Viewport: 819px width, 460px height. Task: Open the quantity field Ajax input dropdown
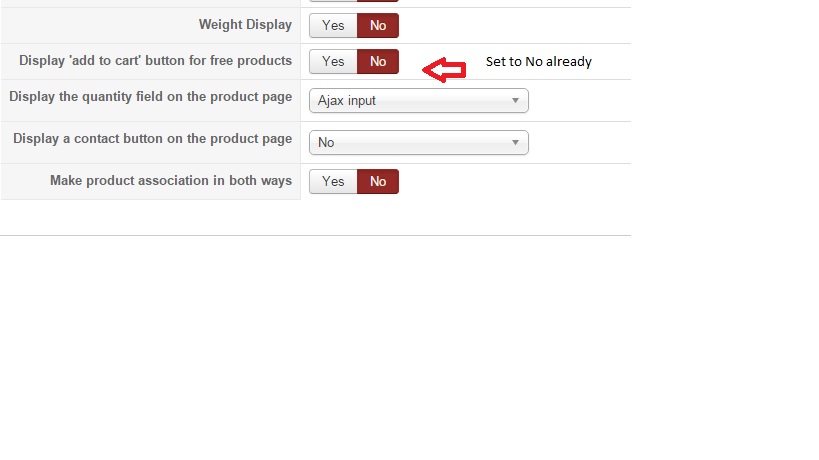point(418,101)
